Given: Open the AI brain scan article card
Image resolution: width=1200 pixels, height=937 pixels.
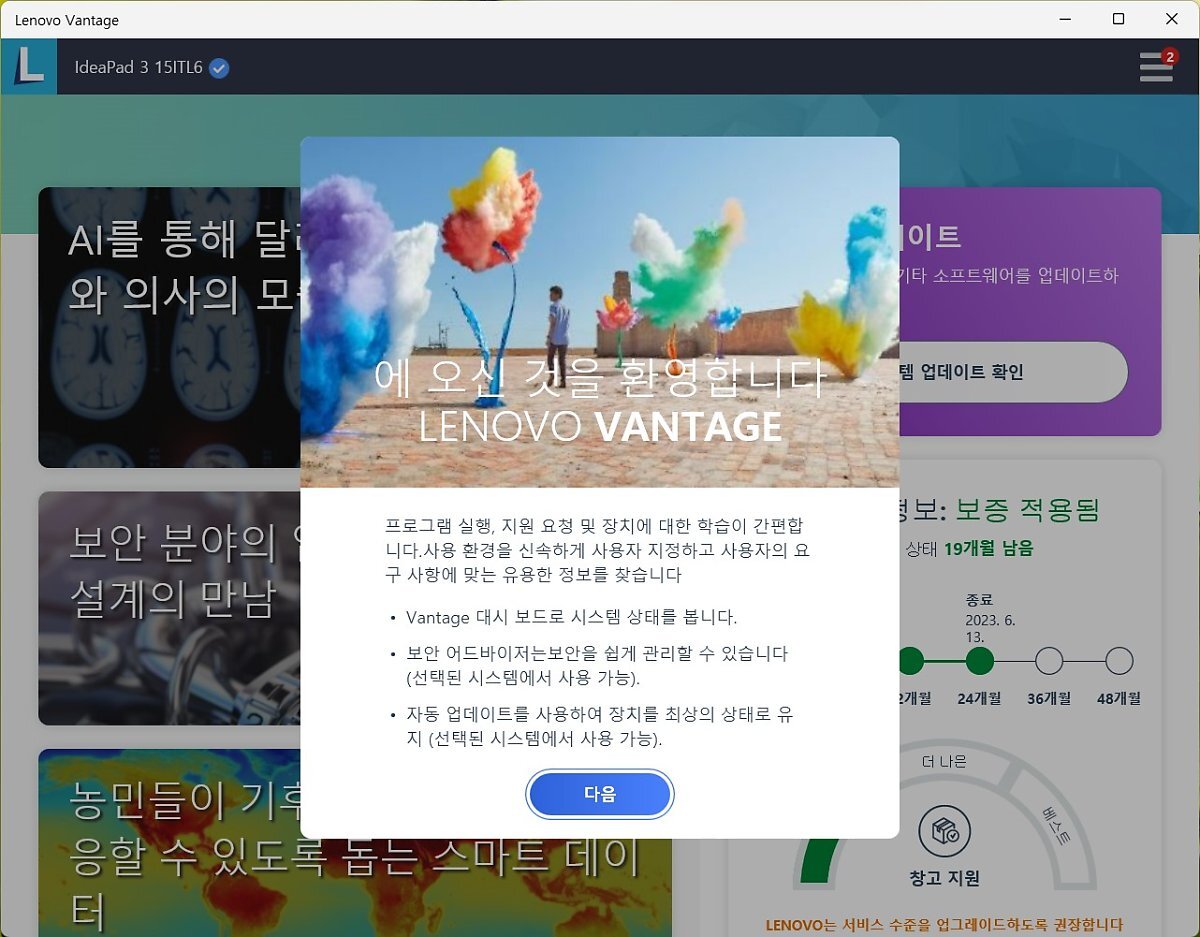Looking at the screenshot, I should [x=170, y=327].
